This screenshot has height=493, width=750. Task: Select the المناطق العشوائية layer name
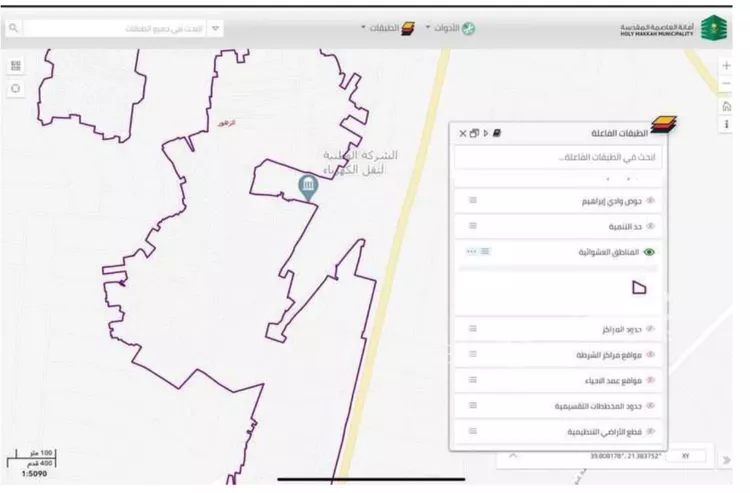pos(608,252)
